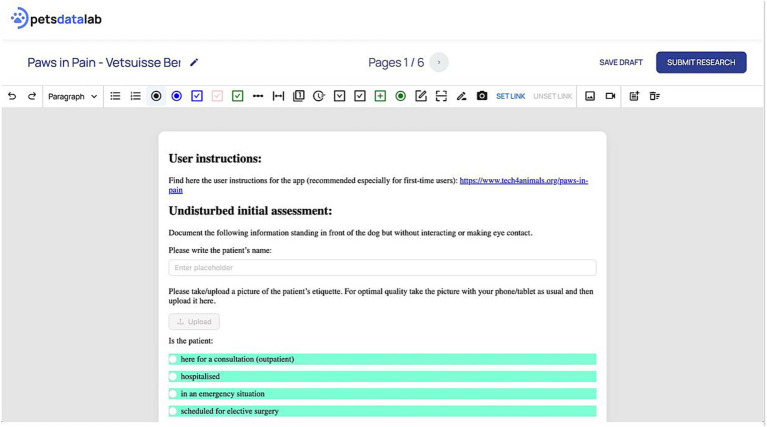This screenshot has width=767, height=427.
Task: Select 'hospitalised' radio option
Action: (x=173, y=377)
